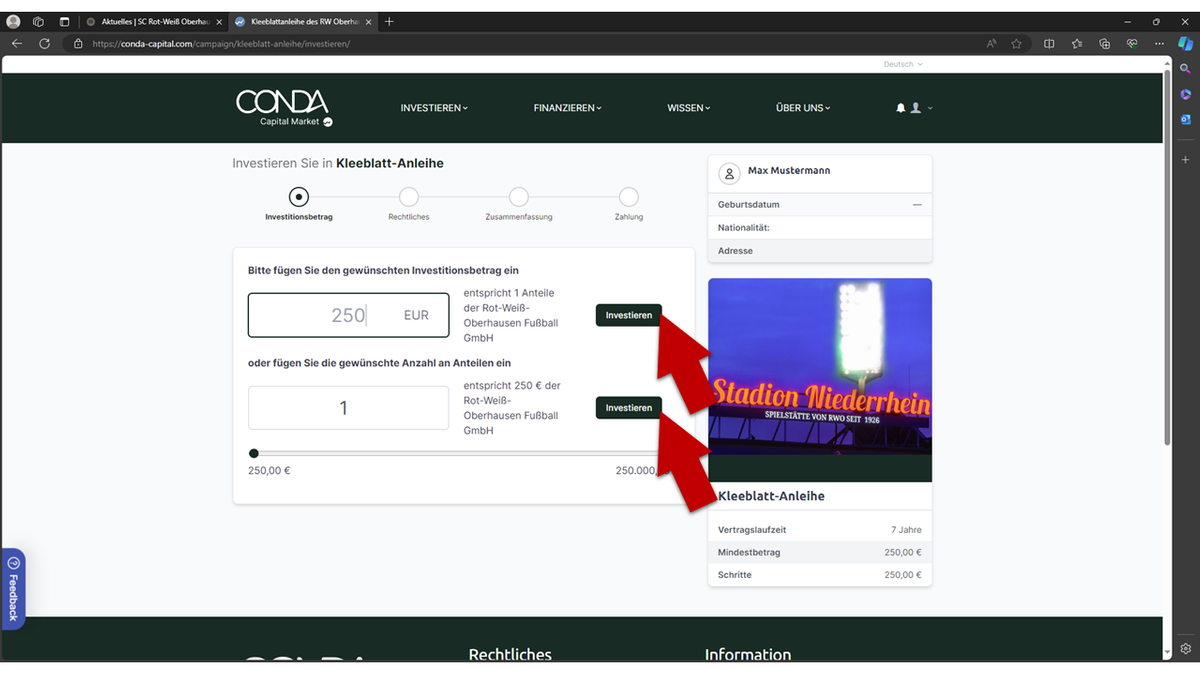Close the Kleeblattanleihe tab
The image size is (1200, 675).
(x=368, y=21)
